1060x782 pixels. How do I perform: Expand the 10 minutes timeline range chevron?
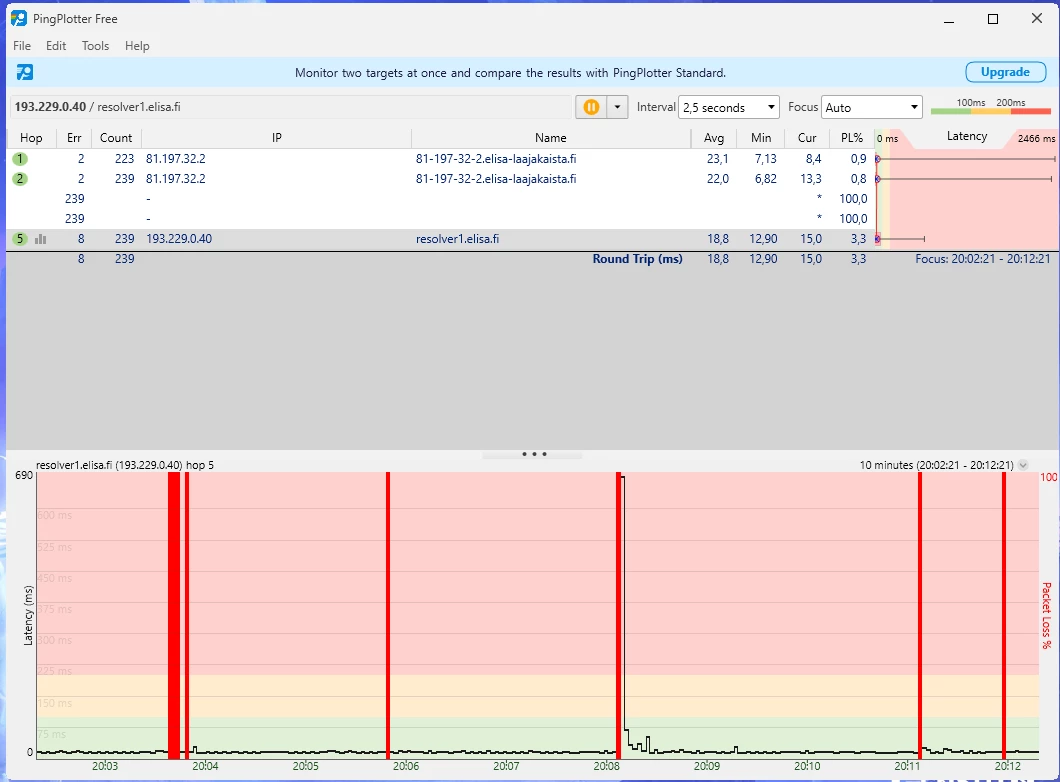click(x=1023, y=465)
